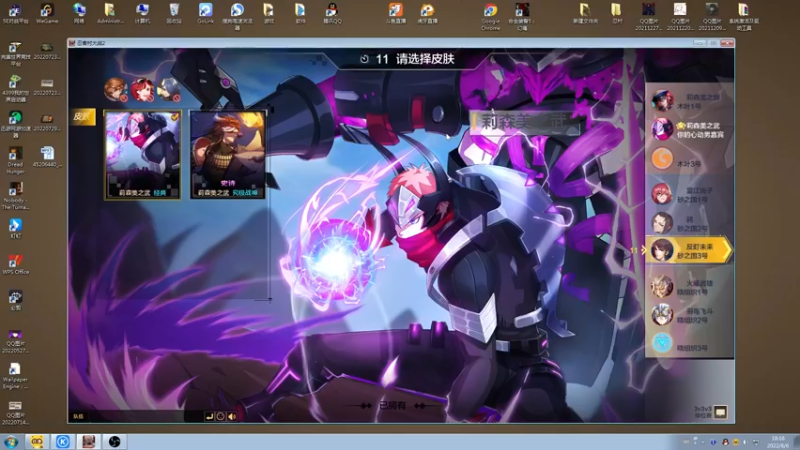Click the return arrow icon in bottom bar

[x=209, y=416]
